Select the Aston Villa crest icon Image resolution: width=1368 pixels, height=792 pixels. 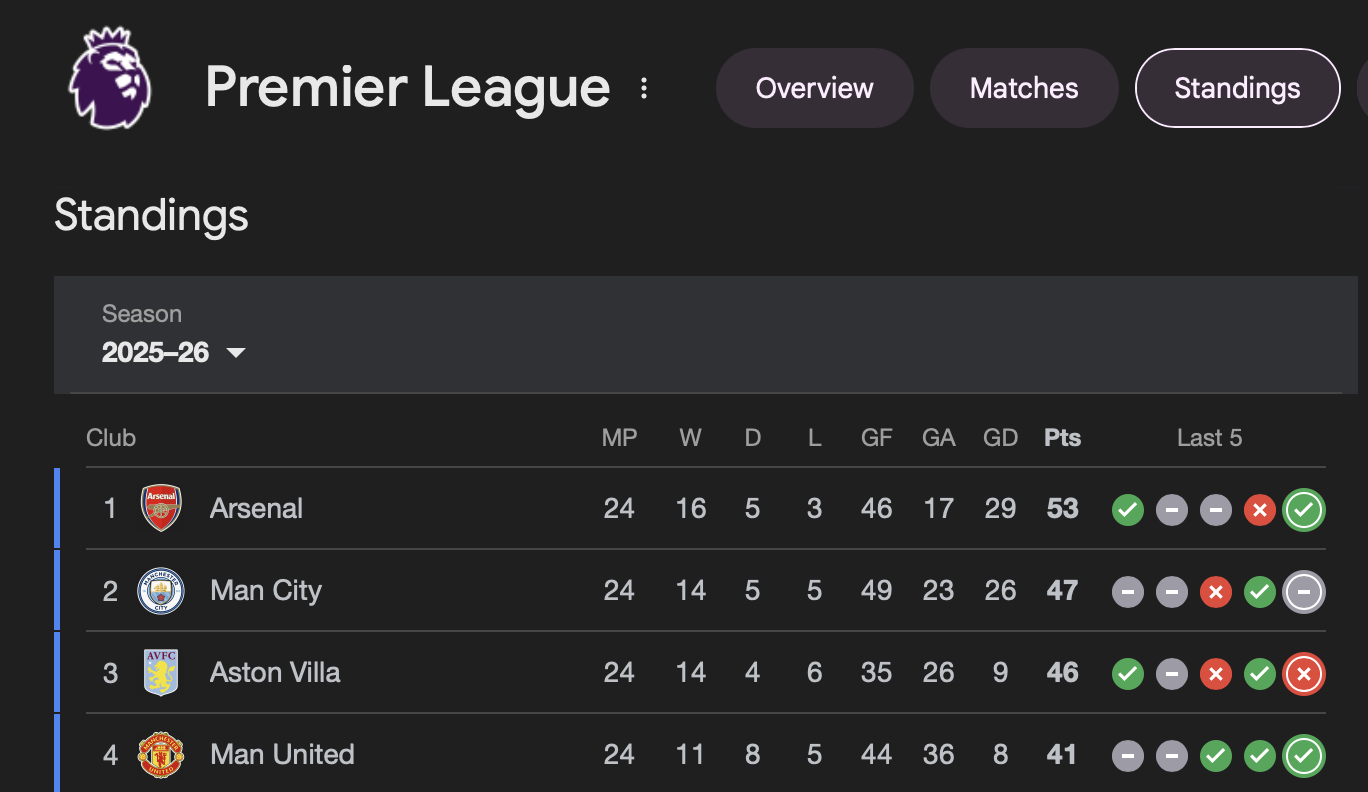pos(161,672)
